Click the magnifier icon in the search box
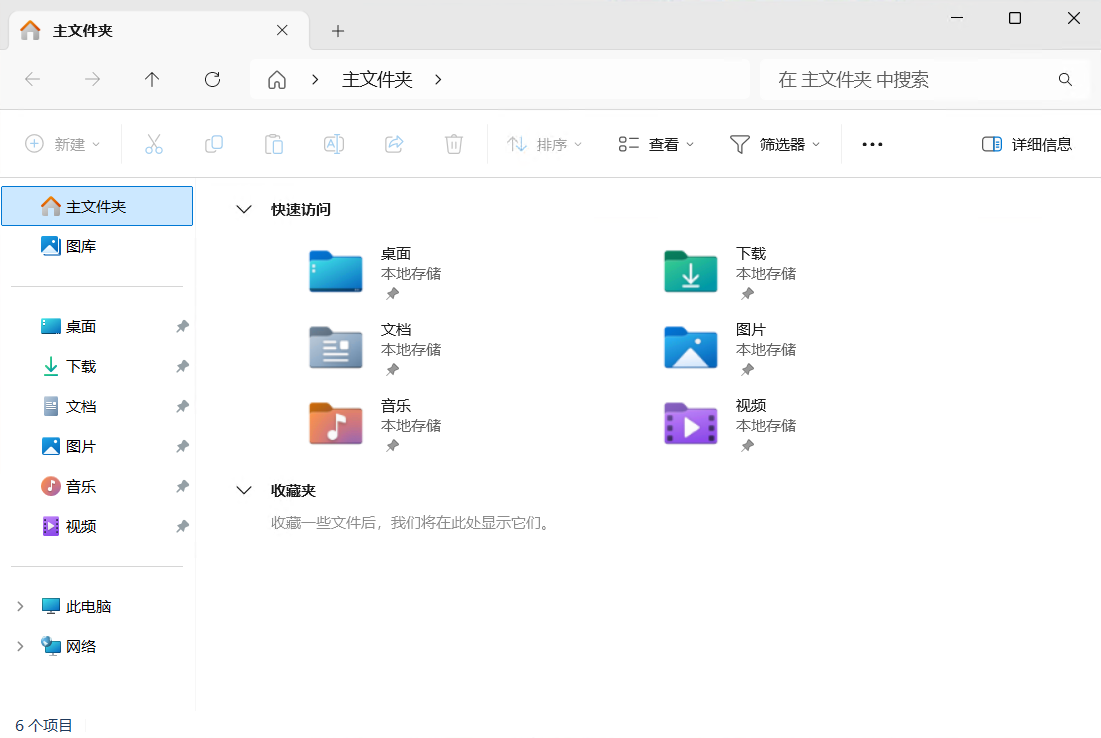 point(1065,79)
